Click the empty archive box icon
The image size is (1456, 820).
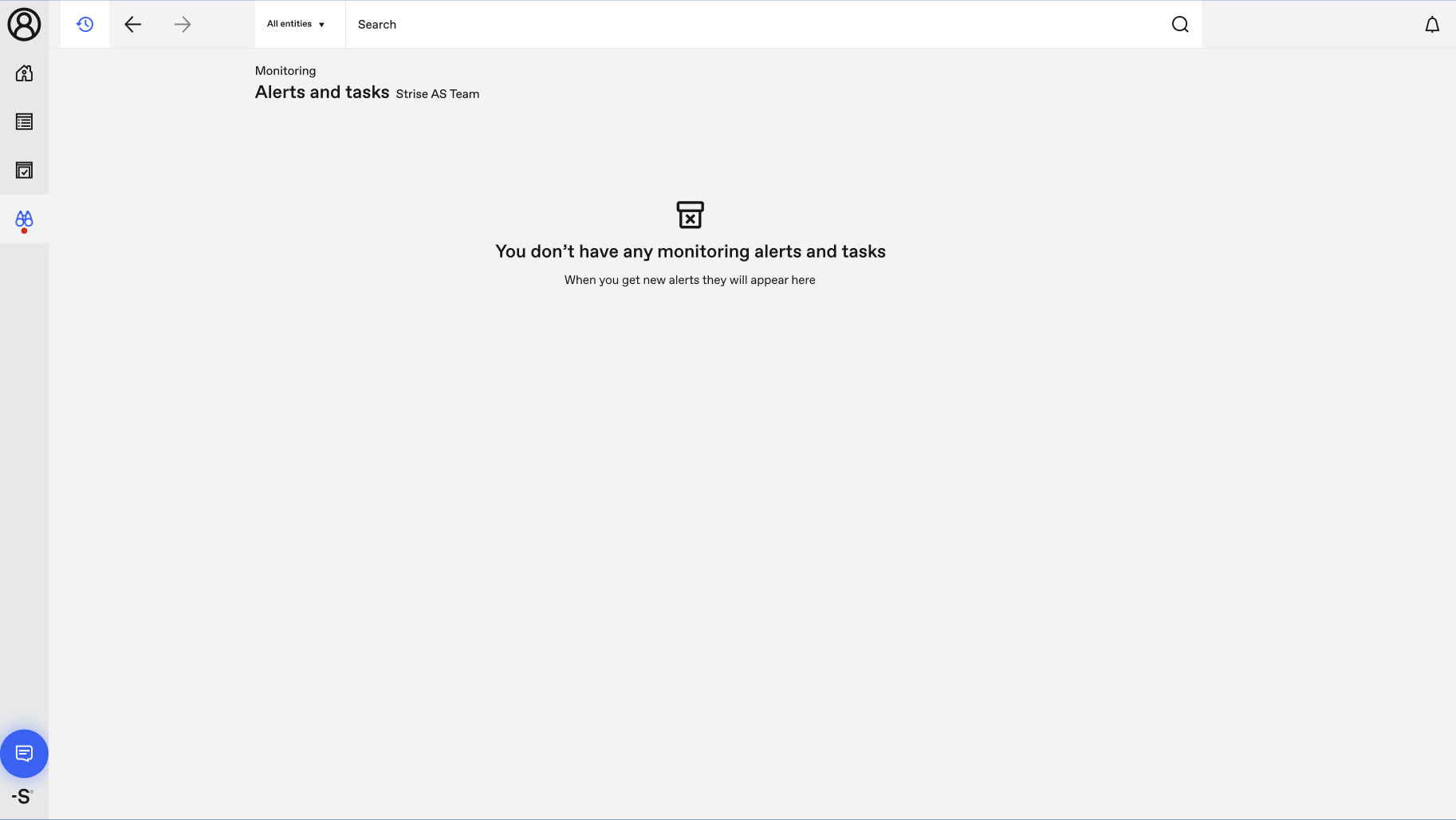[691, 215]
